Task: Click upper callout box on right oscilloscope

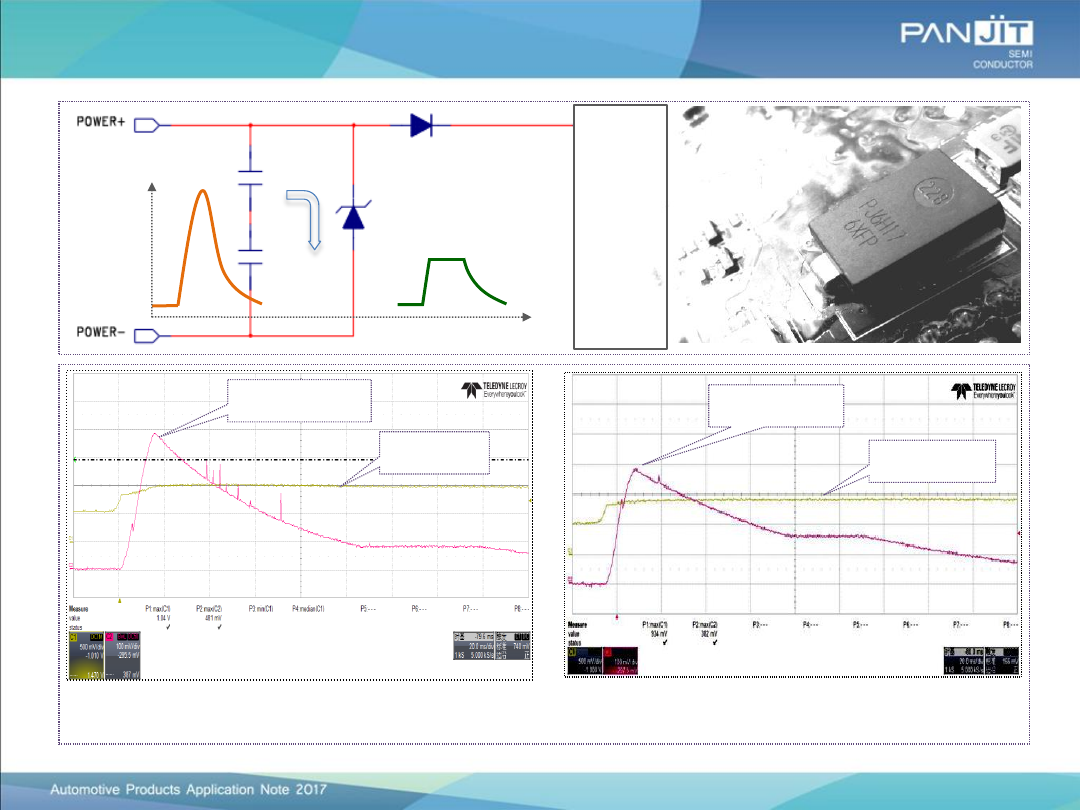Action: coord(776,403)
